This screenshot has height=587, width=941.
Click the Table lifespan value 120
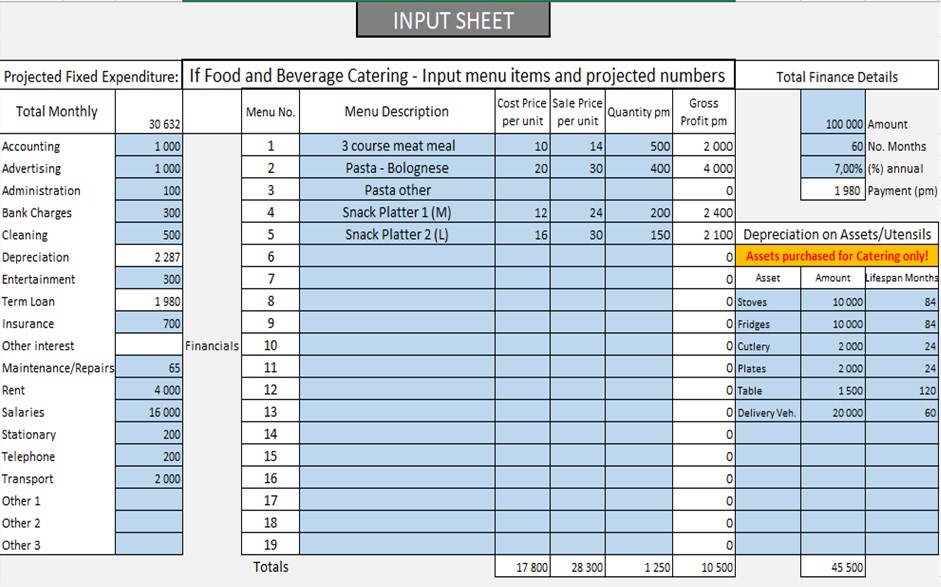pyautogui.click(x=901, y=390)
